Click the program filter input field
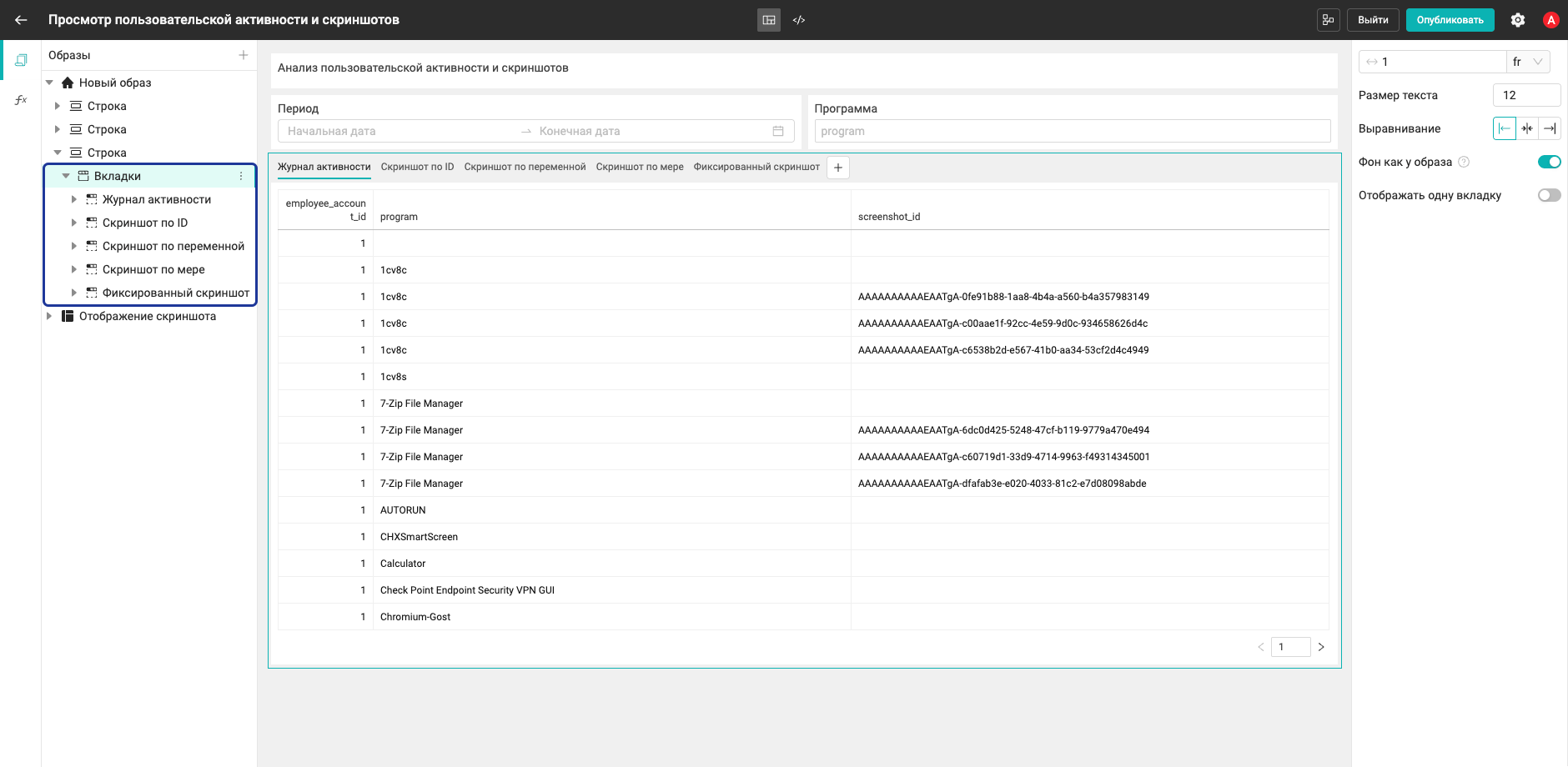The width and height of the screenshot is (1568, 767). point(1072,131)
